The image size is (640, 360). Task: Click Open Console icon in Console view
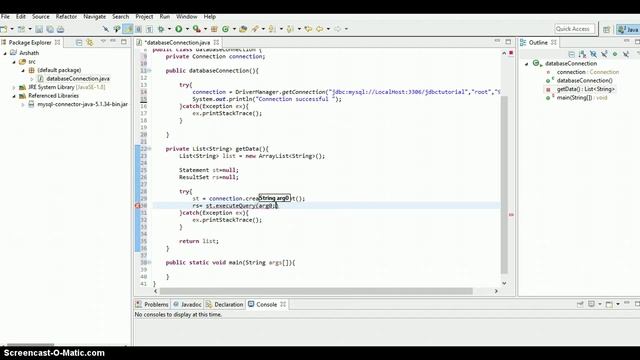[609, 304]
